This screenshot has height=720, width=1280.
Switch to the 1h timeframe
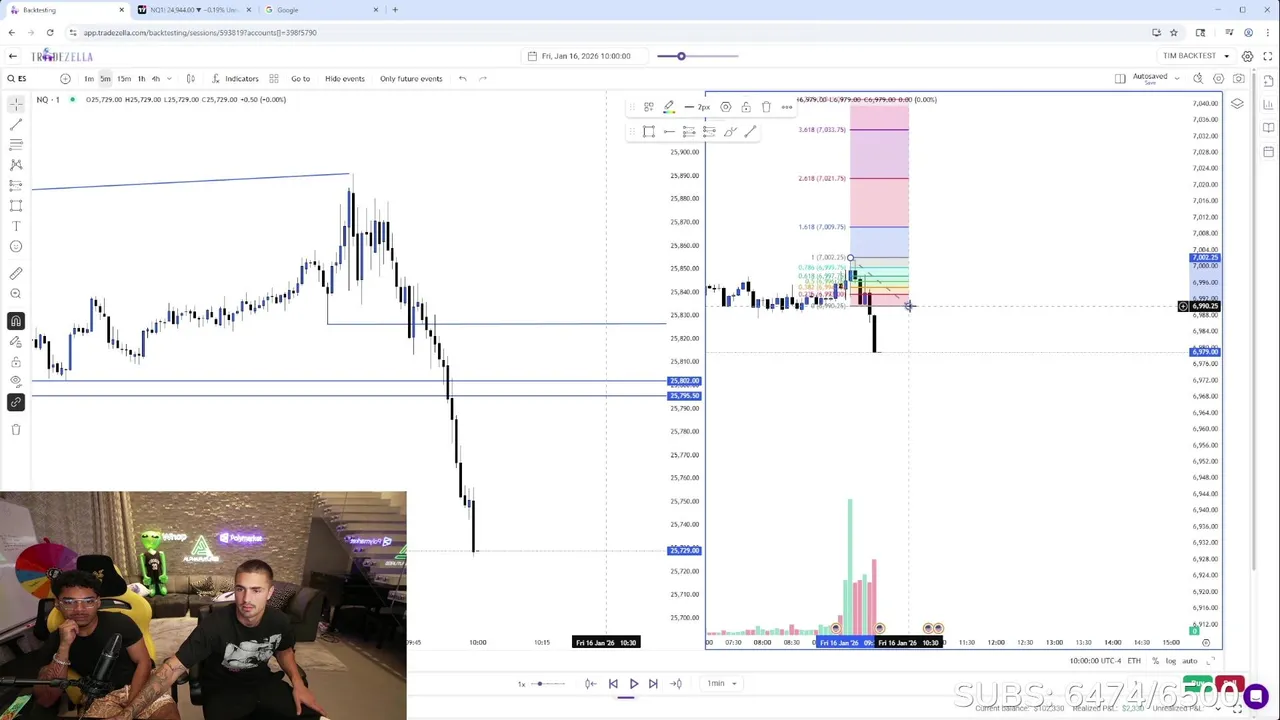pyautogui.click(x=141, y=78)
